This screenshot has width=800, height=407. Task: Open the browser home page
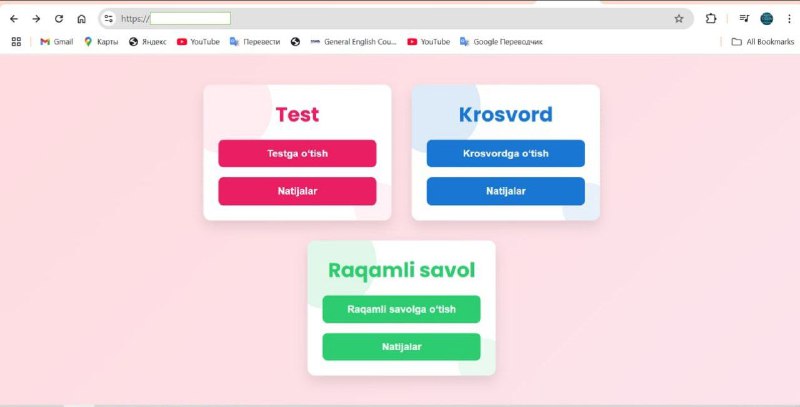click(x=81, y=19)
